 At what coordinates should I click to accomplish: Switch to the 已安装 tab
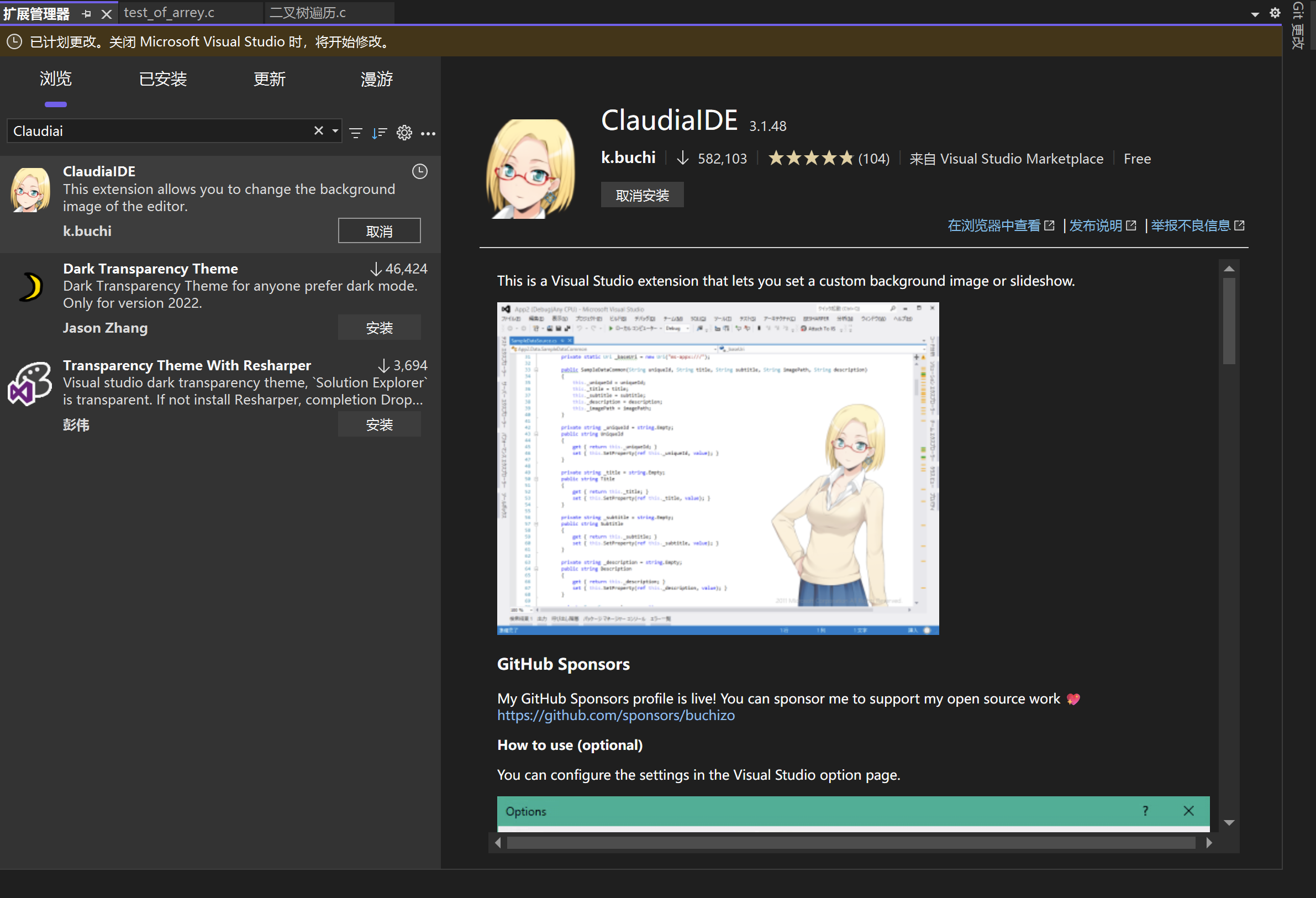tap(162, 79)
